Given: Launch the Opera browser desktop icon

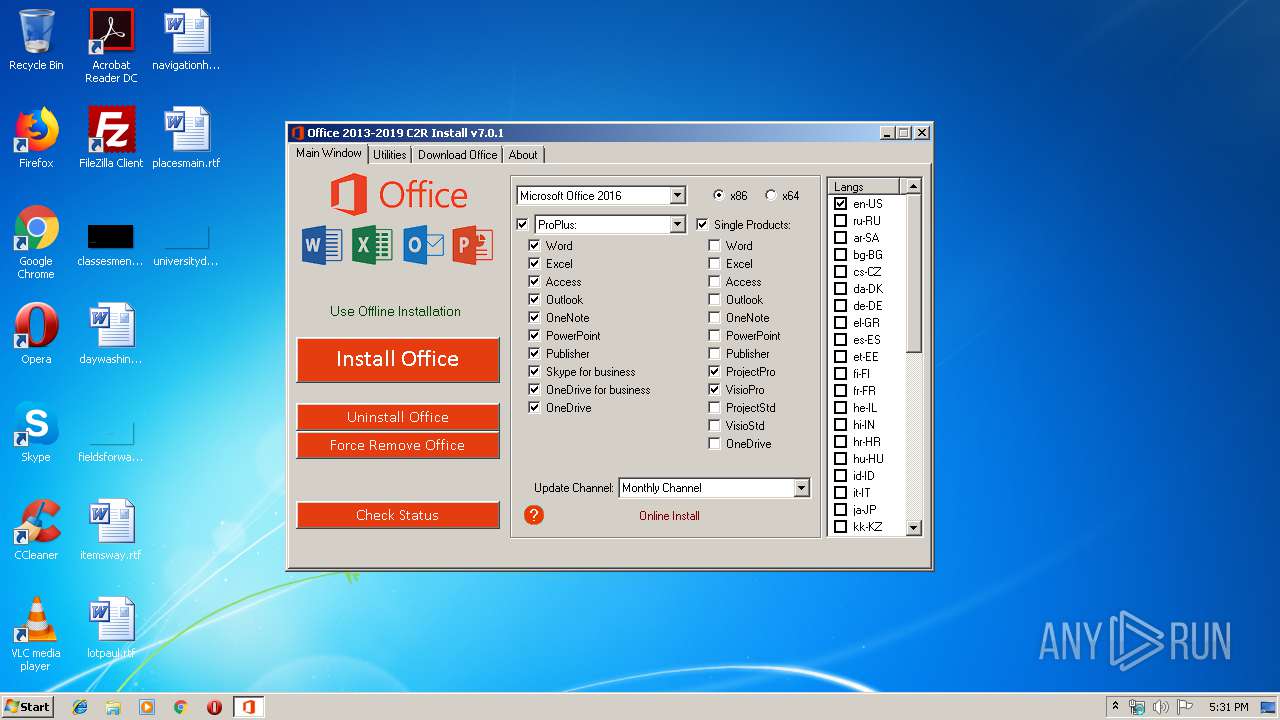Looking at the screenshot, I should 36,334.
